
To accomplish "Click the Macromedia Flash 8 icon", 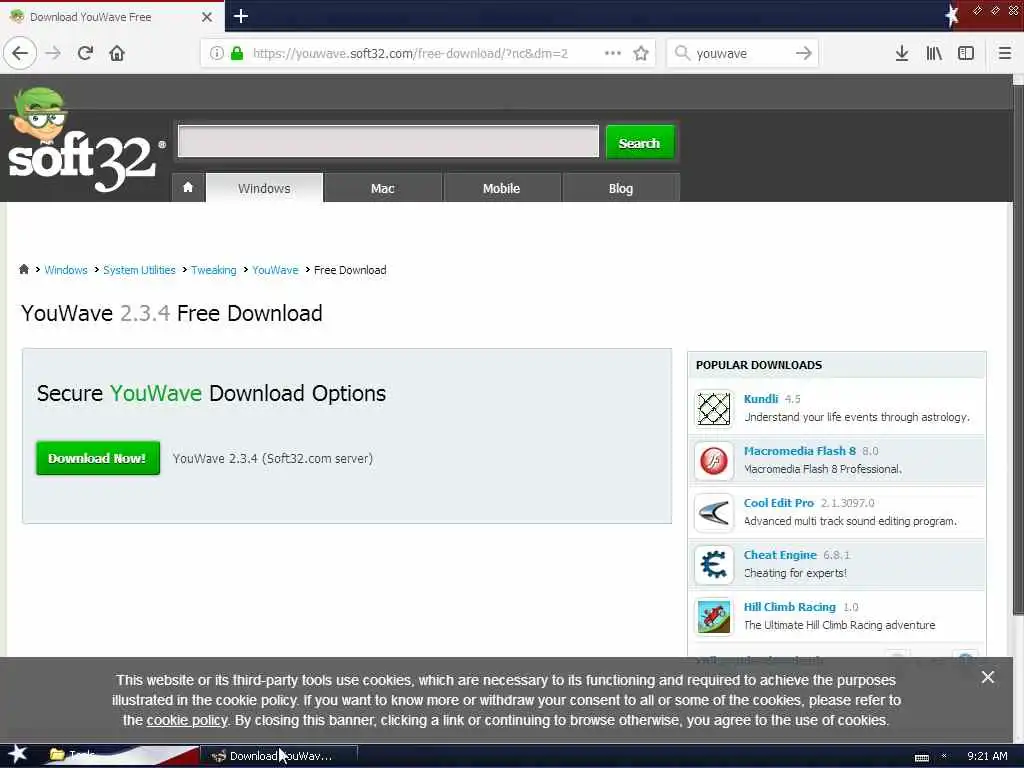I will click(714, 460).
